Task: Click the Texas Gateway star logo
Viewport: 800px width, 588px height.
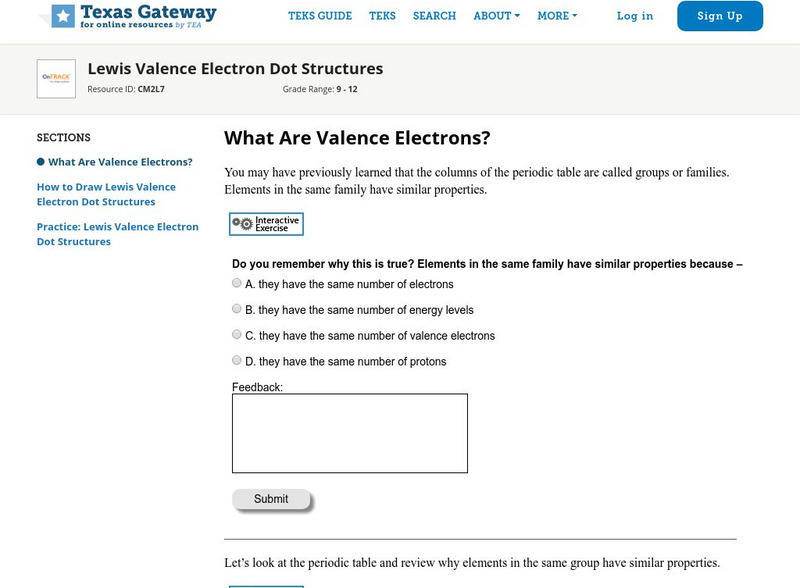Action: coord(63,15)
